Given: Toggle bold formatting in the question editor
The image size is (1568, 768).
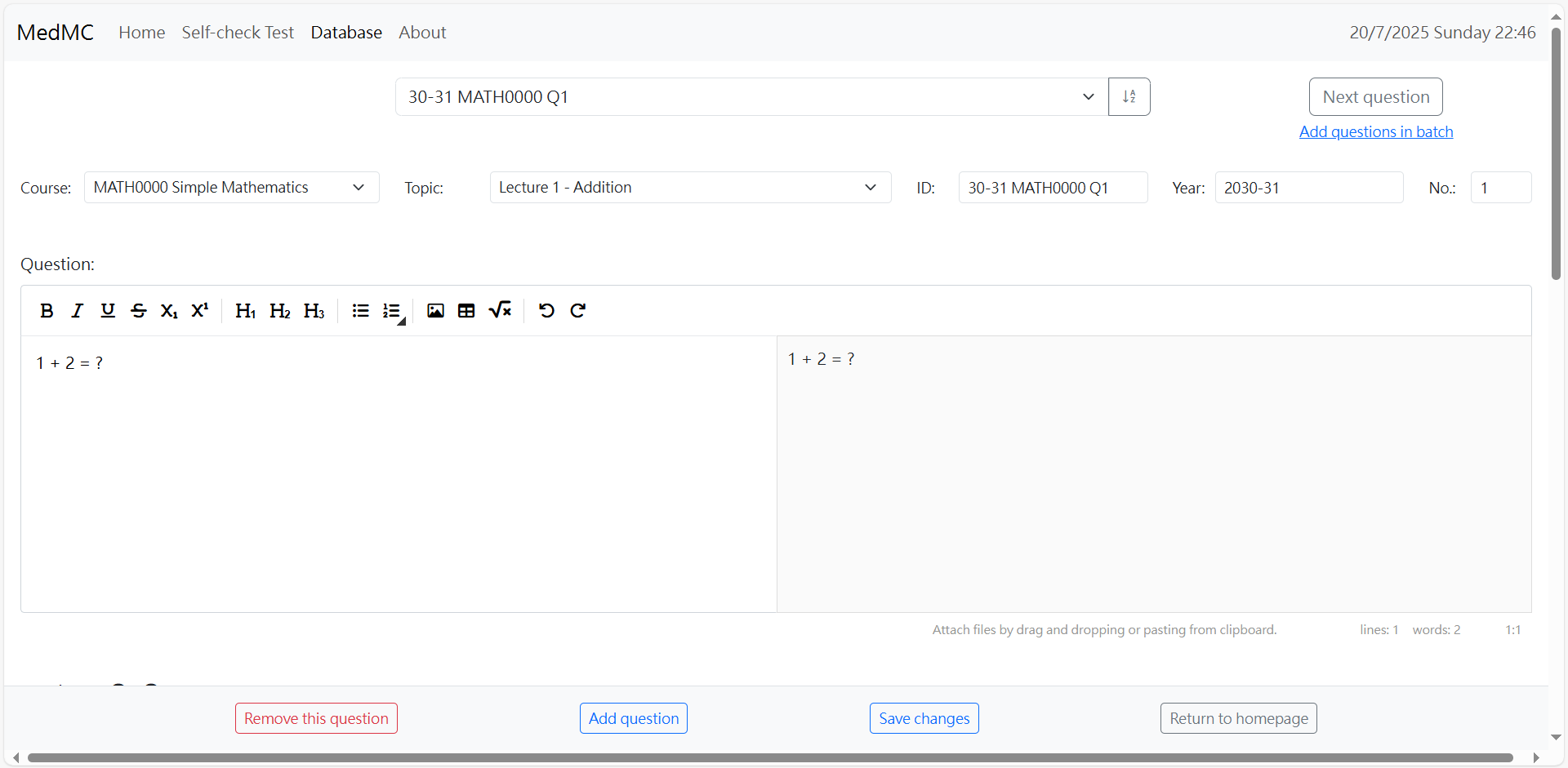Looking at the screenshot, I should coord(47,311).
